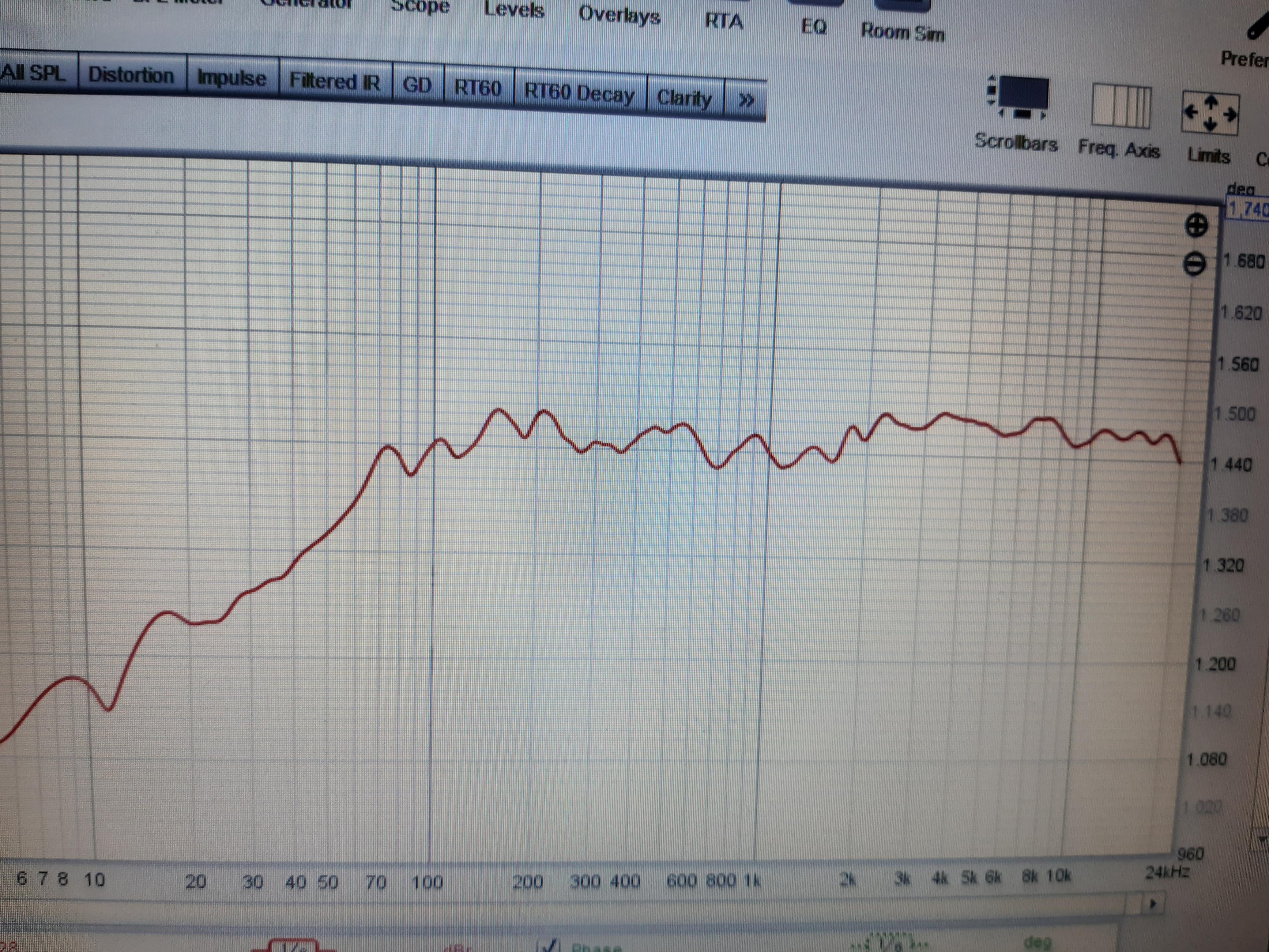
Task: Switch to the Distortion tab
Action: [x=131, y=75]
